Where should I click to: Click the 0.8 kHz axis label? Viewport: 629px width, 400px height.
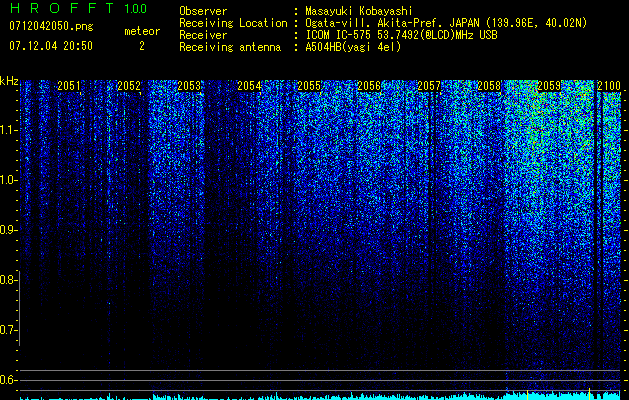[x=8, y=280]
